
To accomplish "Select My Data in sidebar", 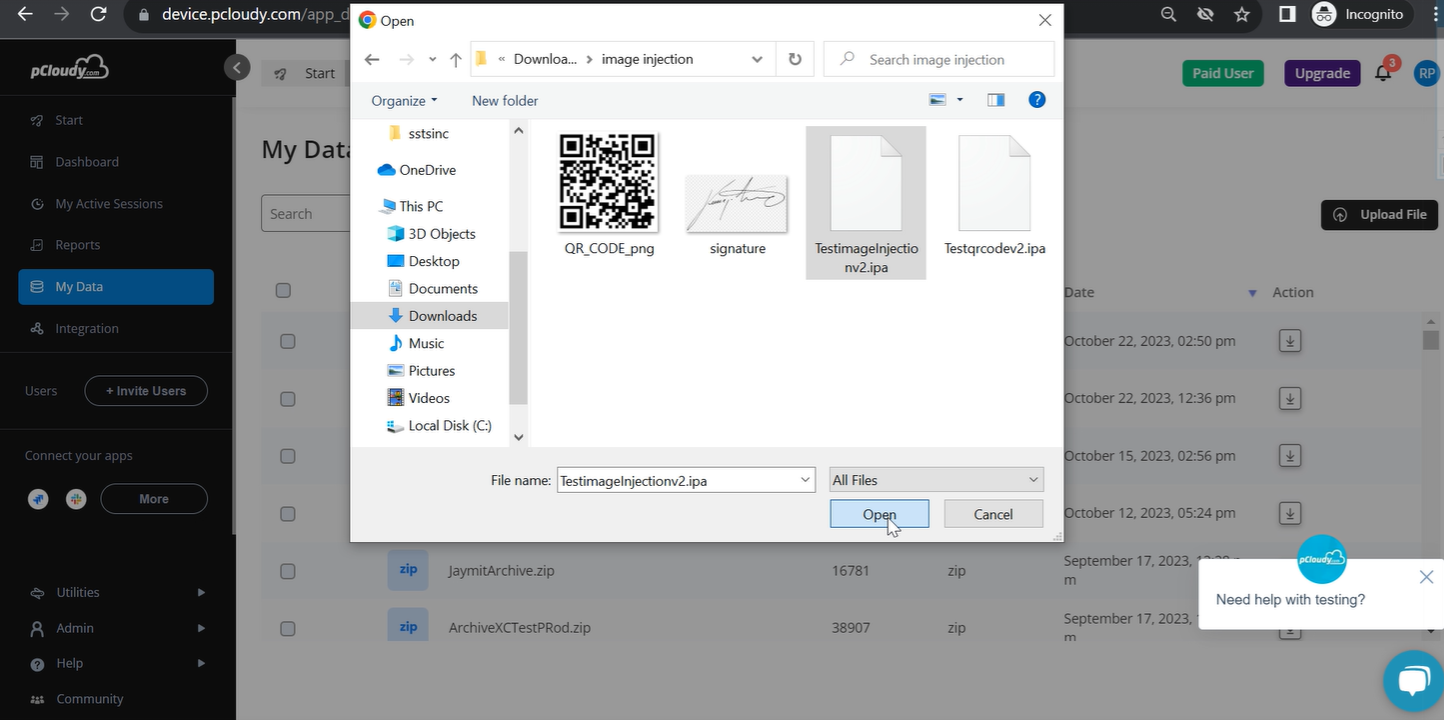I will [x=116, y=286].
